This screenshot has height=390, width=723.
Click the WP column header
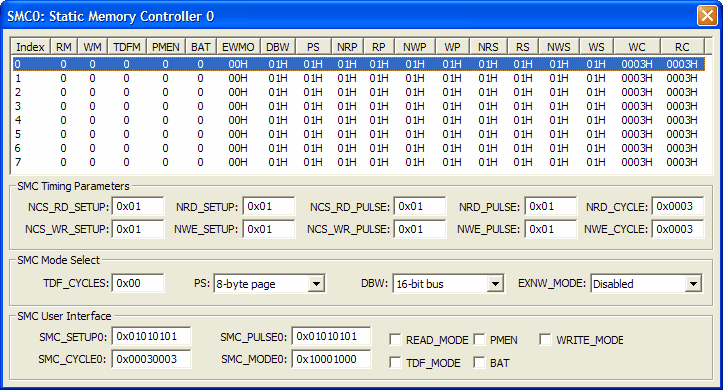(452, 47)
